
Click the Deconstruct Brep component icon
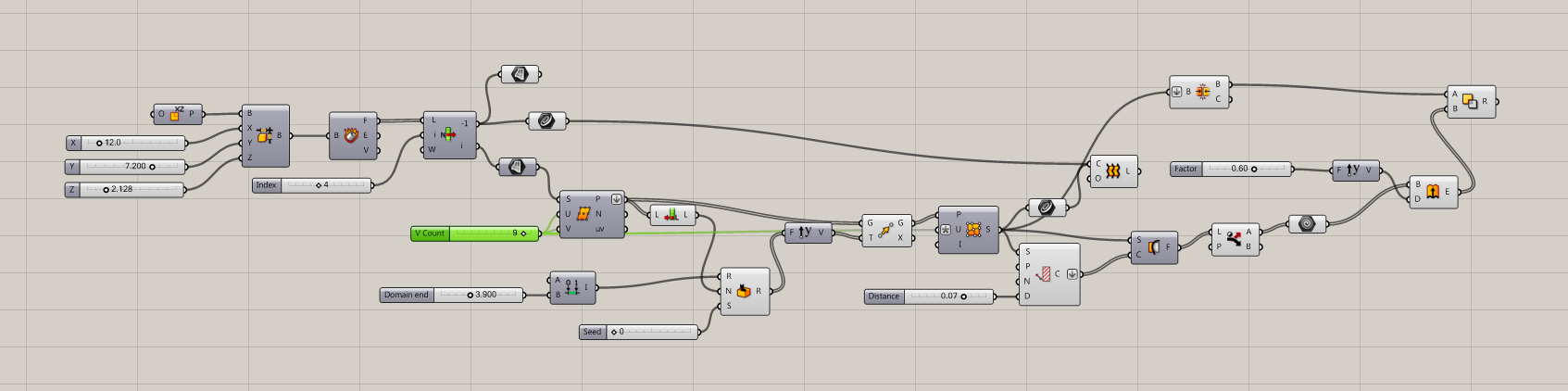point(351,135)
